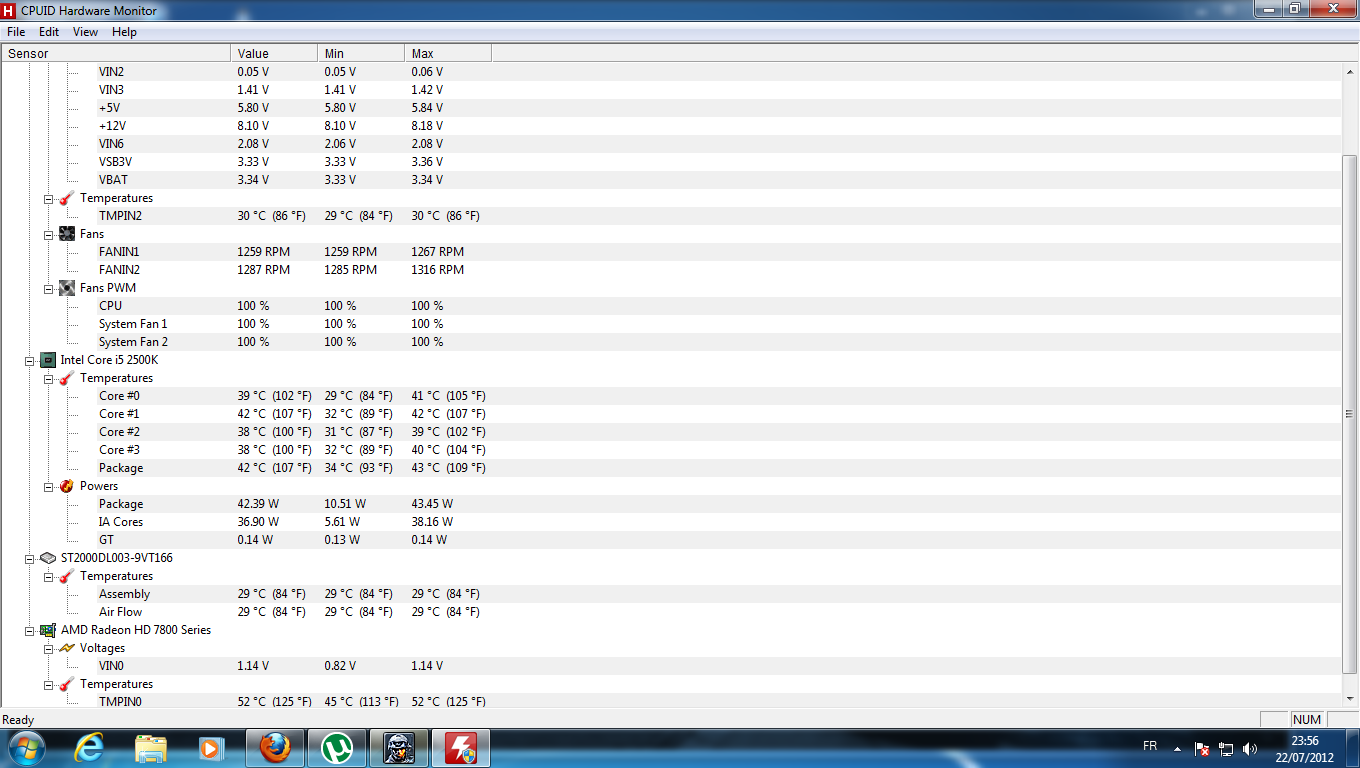
Task: Open uTorrent from the taskbar
Action: click(x=337, y=747)
